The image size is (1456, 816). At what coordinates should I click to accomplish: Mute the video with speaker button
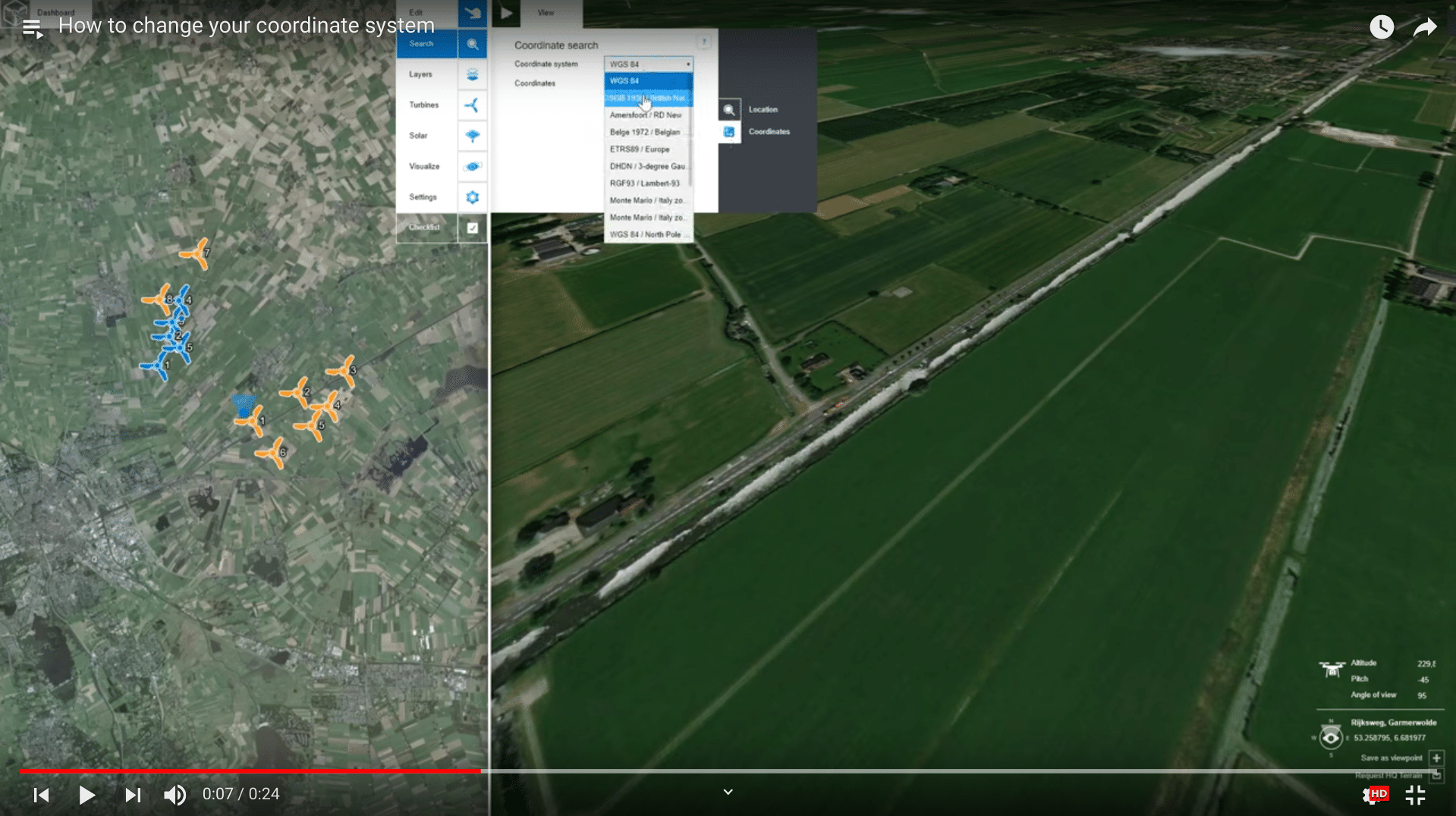175,794
